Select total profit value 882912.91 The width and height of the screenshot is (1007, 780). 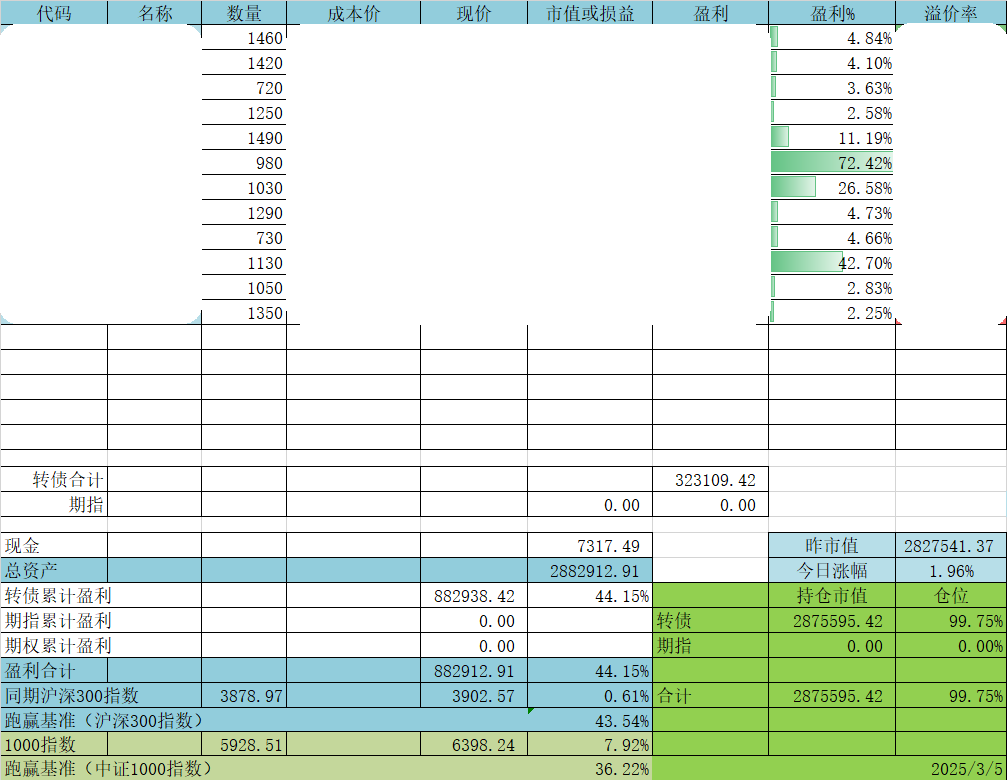click(x=474, y=670)
